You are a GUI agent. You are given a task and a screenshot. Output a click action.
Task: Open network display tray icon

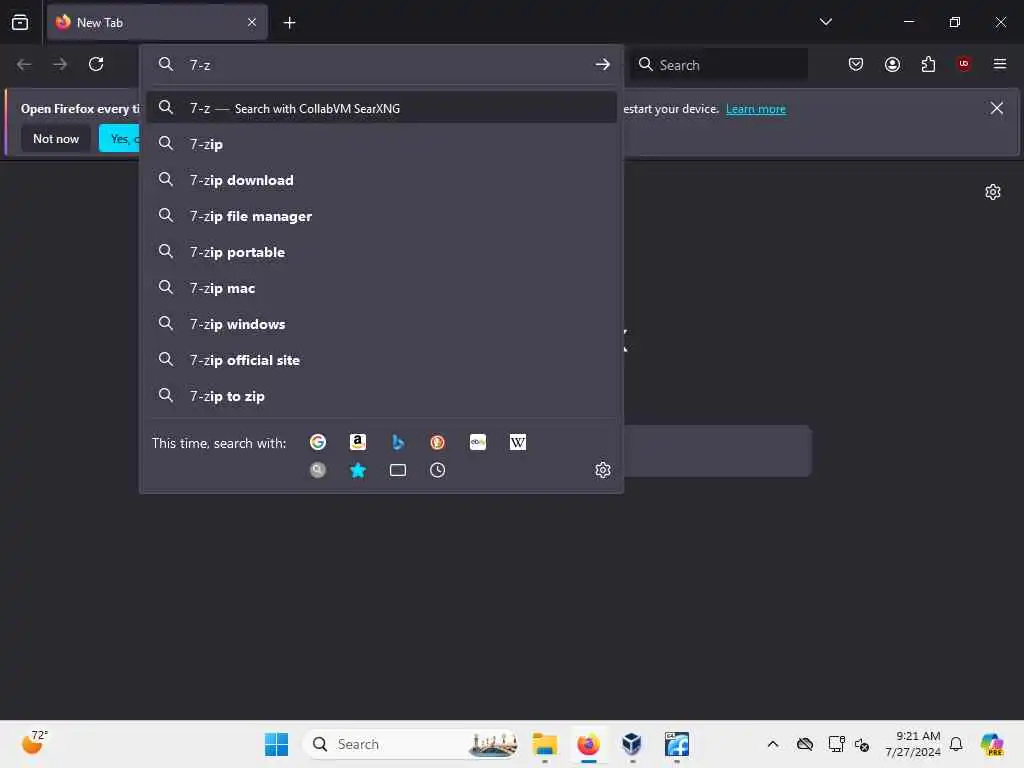pyautogui.click(x=836, y=744)
